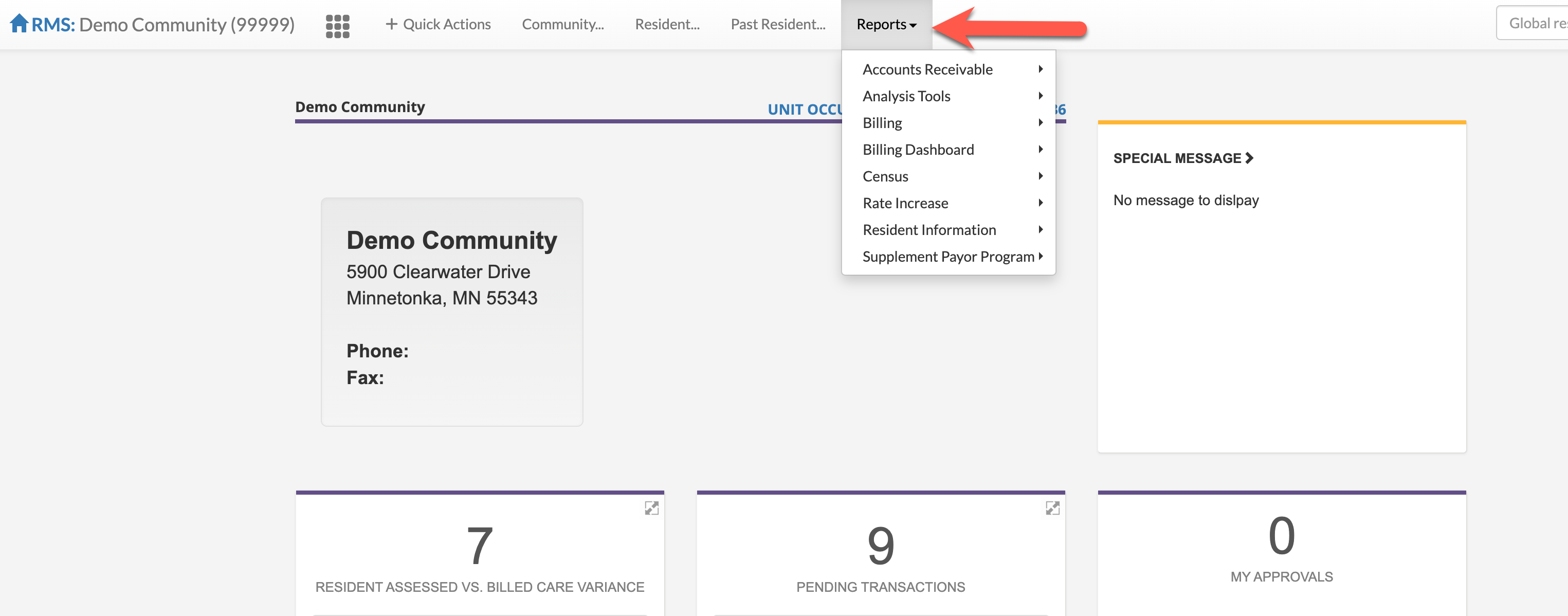
Task: Open the apps grid icon
Action: (337, 26)
